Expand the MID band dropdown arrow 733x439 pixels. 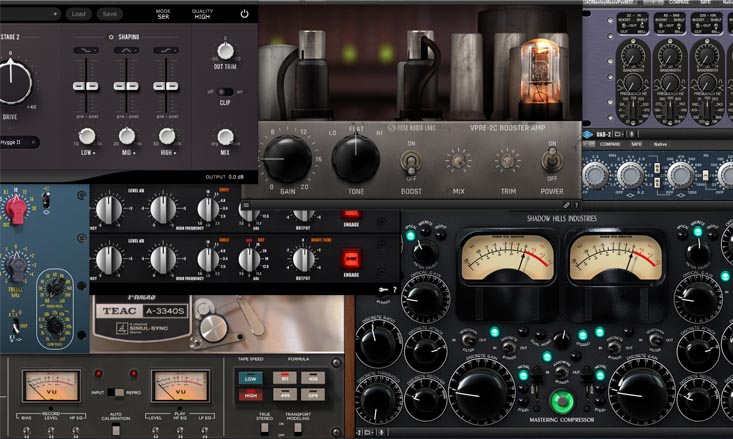[x=134, y=153]
